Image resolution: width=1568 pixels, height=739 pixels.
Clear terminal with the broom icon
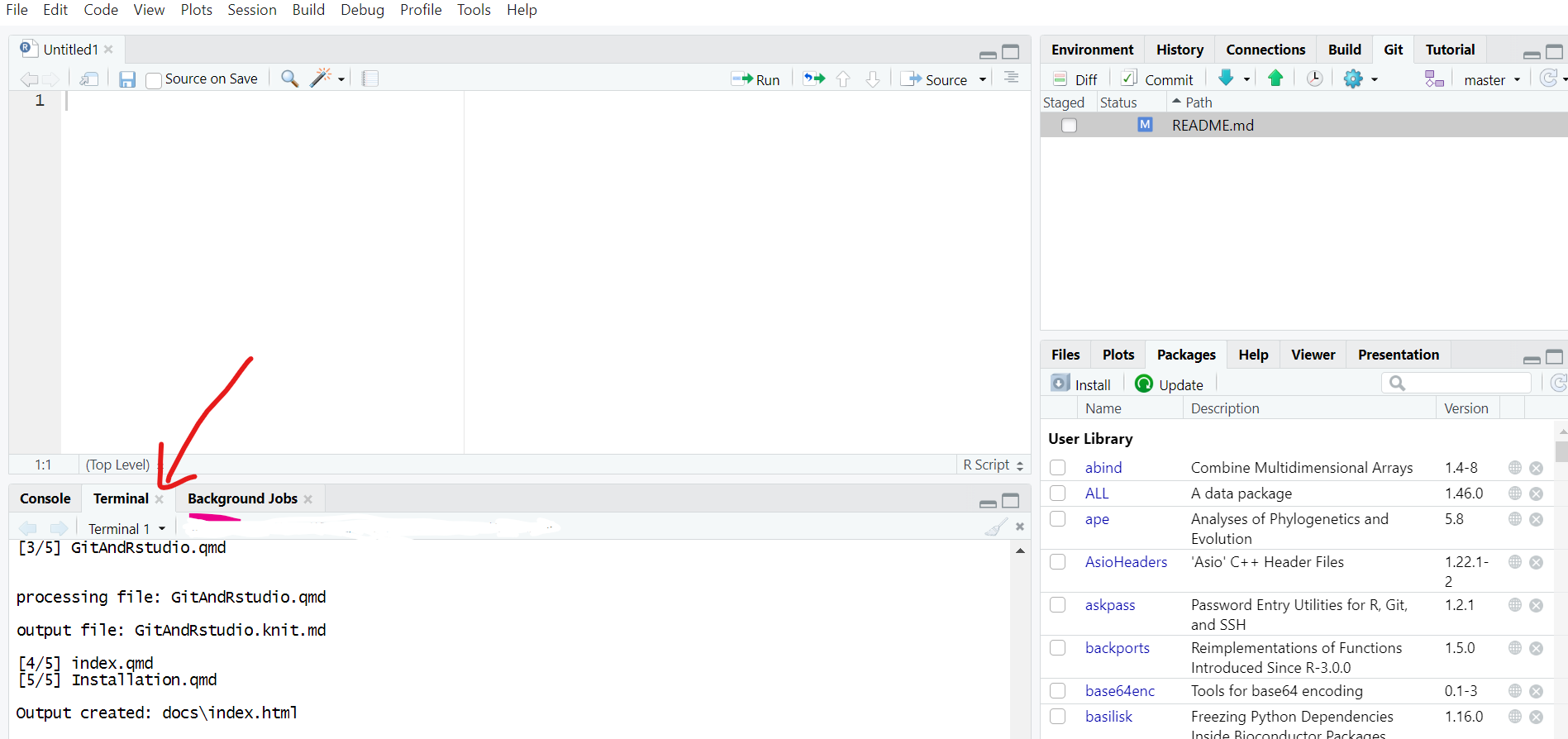[x=997, y=527]
